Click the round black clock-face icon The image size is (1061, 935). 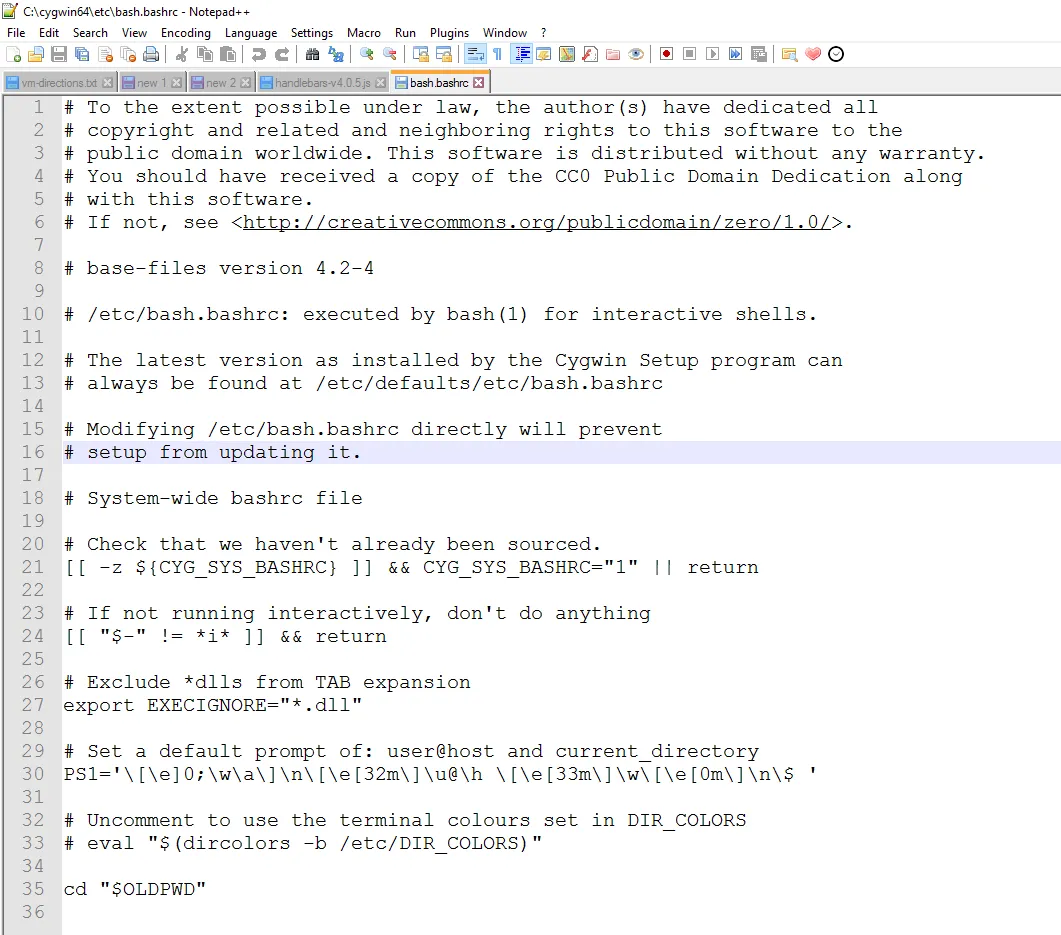[x=836, y=54]
